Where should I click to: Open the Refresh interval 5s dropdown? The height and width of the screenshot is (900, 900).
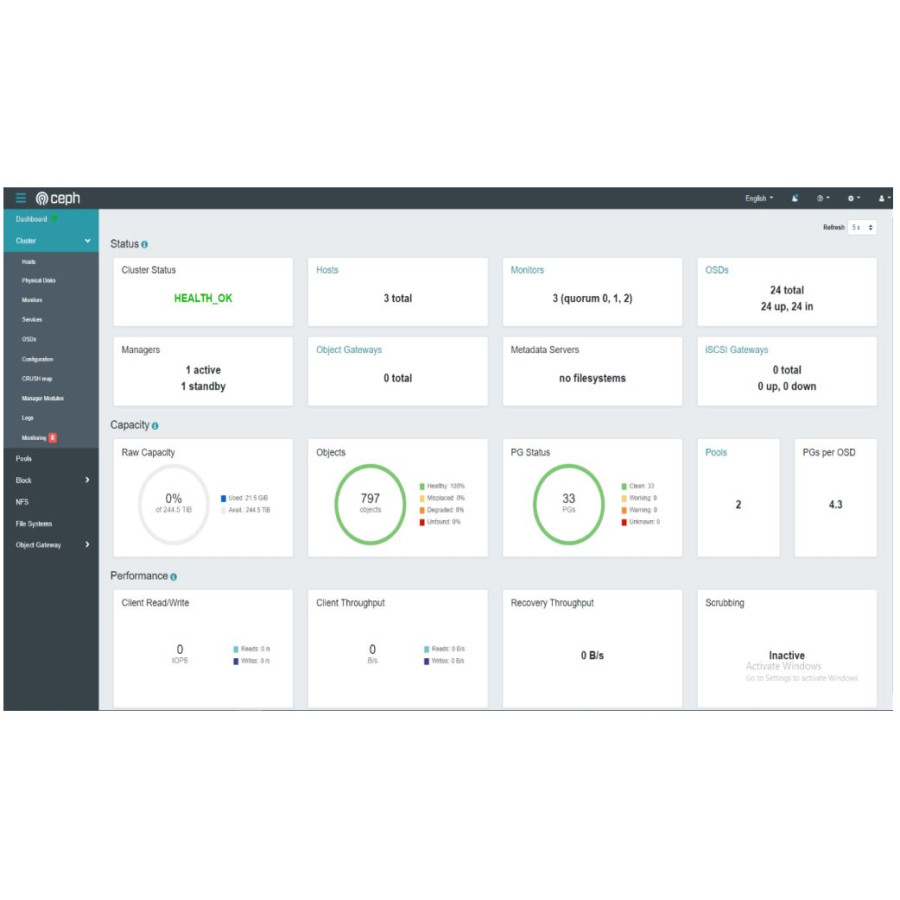point(863,226)
